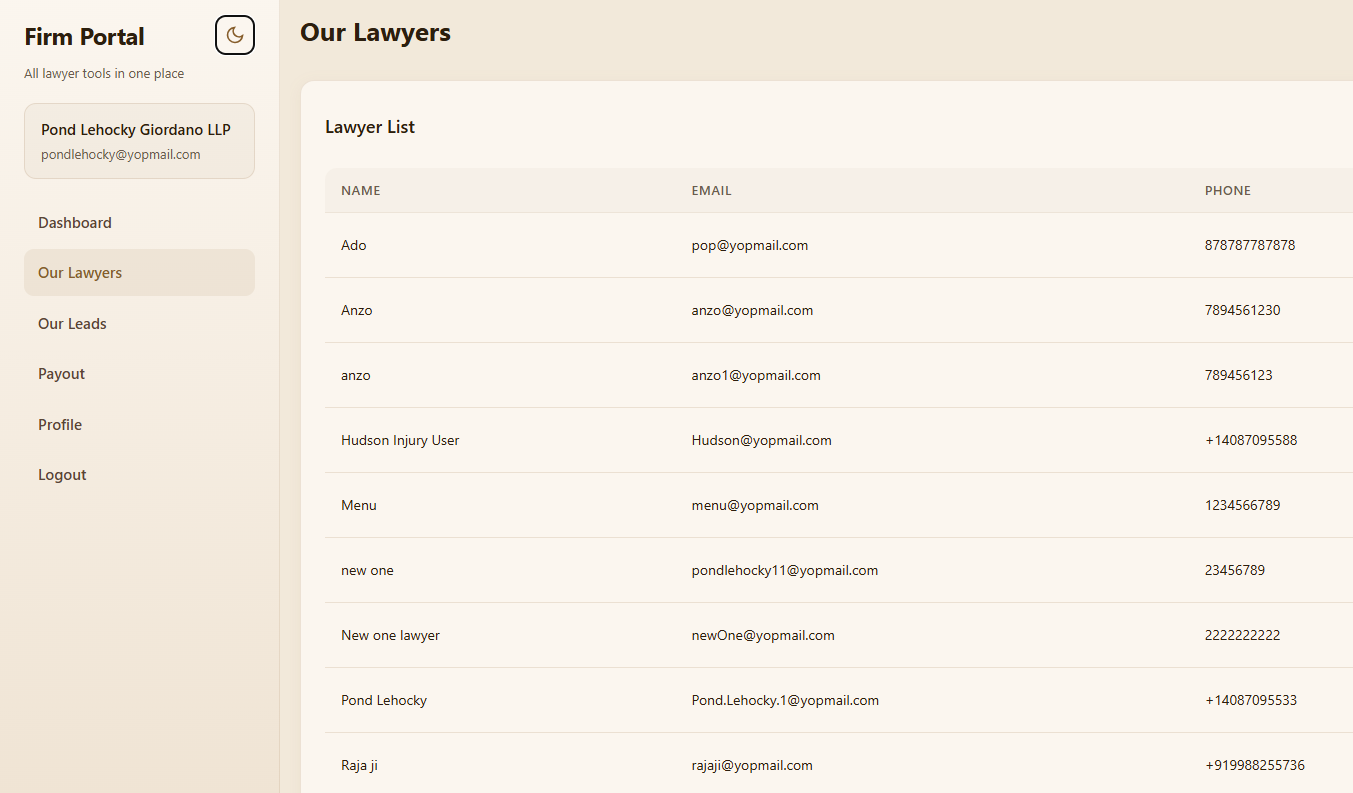
Task: Go to Our Leads section
Action: click(72, 323)
